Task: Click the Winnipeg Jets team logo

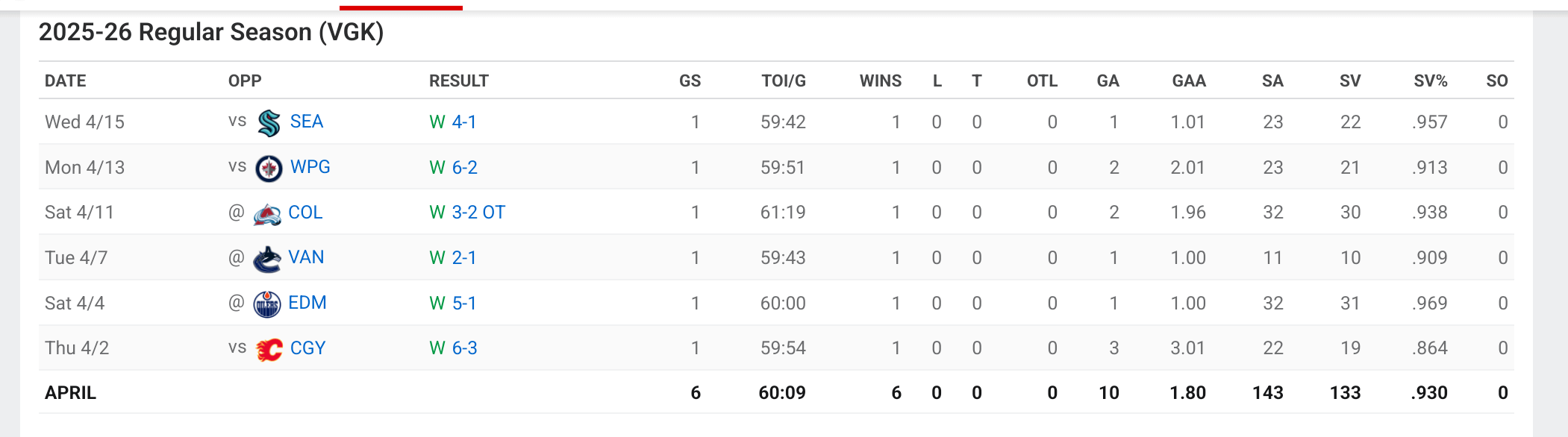Action: click(x=269, y=168)
